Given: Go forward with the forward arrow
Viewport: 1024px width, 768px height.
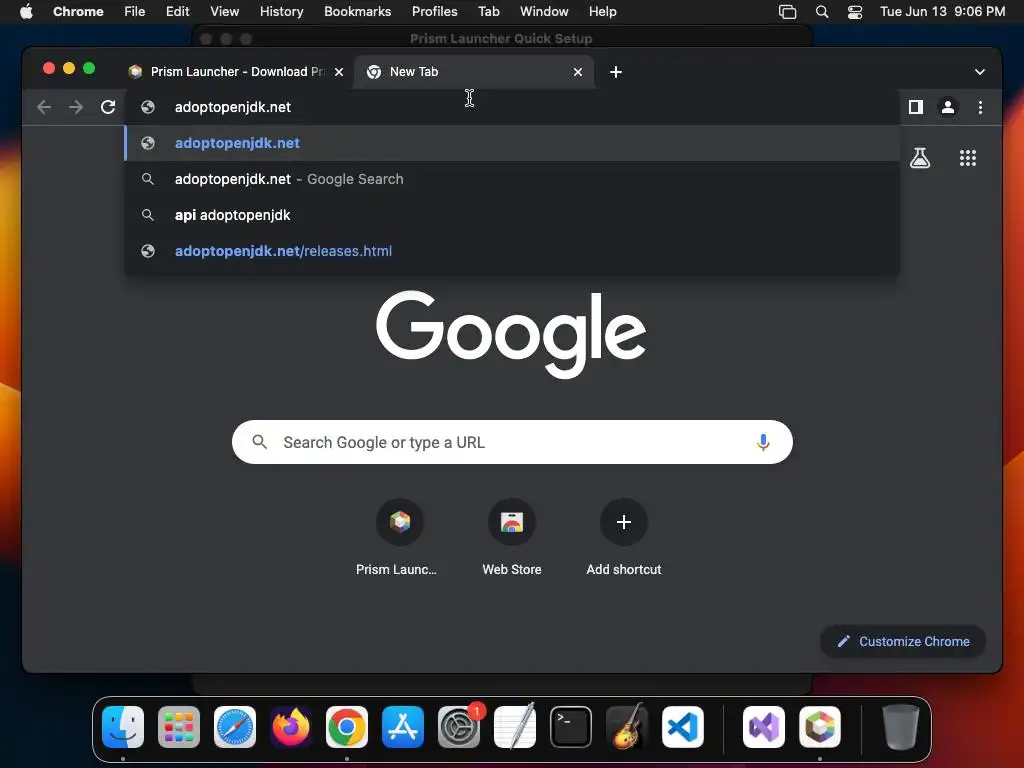Looking at the screenshot, I should [x=76, y=107].
